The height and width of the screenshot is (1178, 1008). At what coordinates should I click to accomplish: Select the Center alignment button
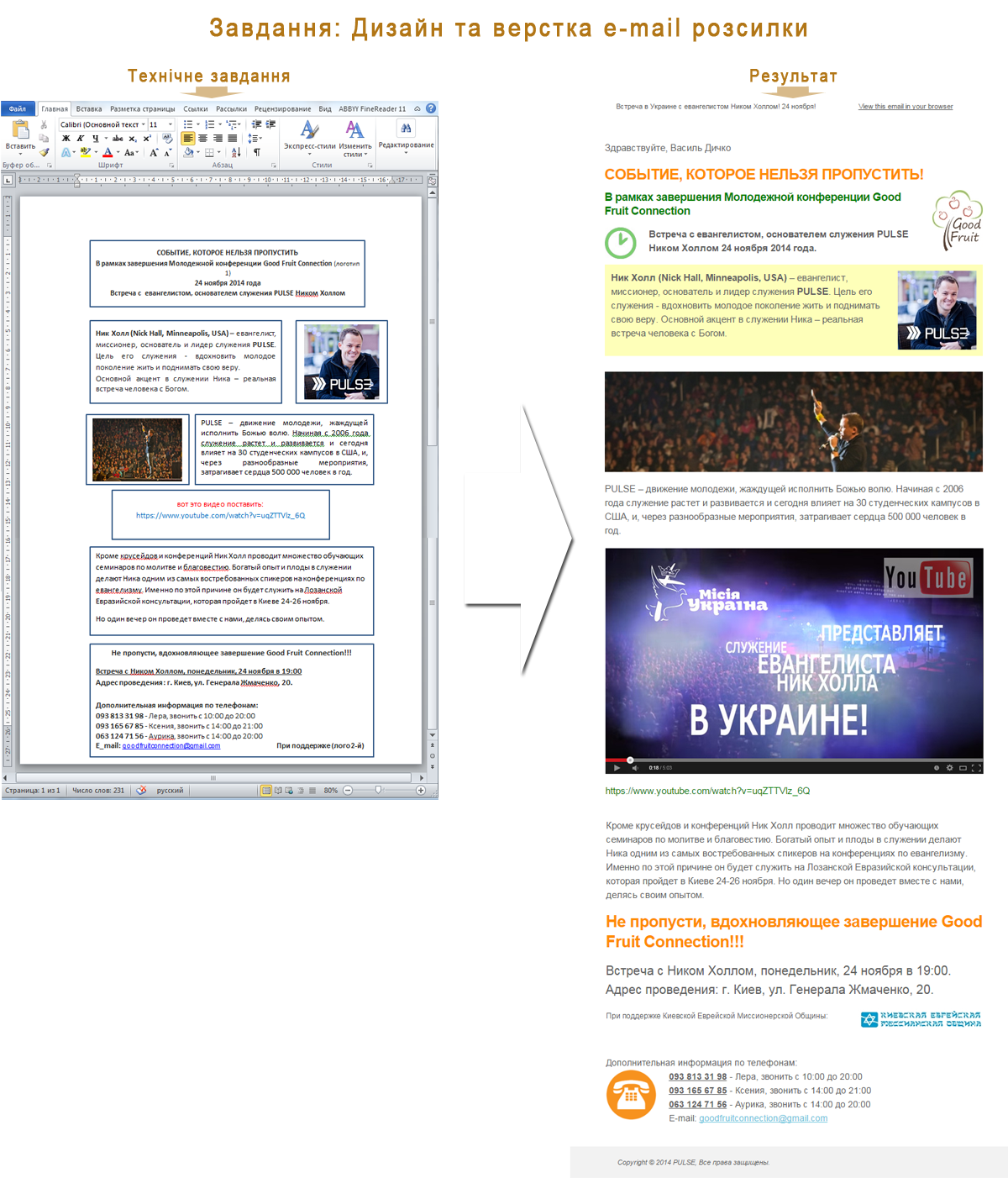(x=202, y=138)
